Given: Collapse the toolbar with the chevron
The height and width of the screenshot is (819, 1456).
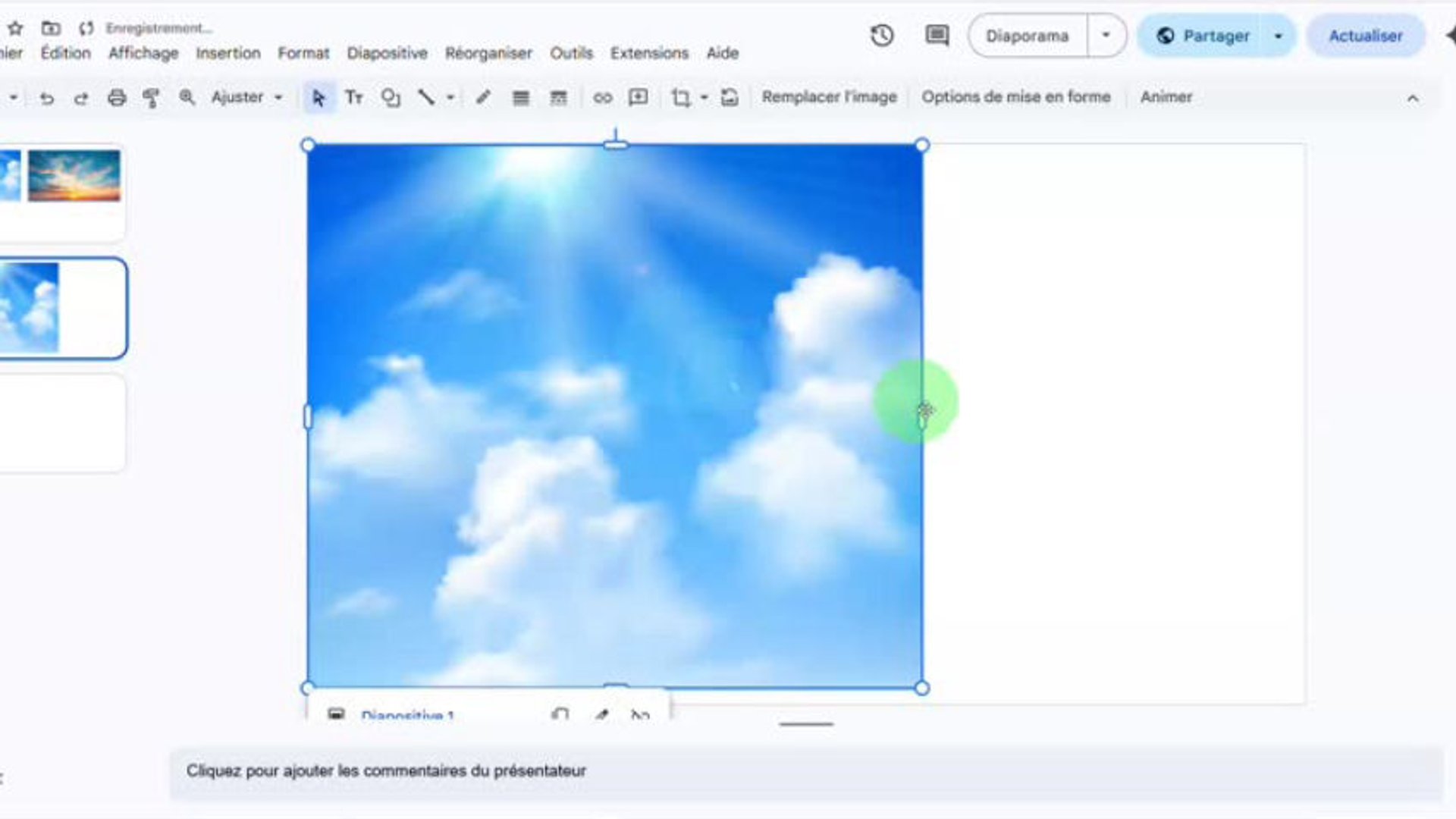Looking at the screenshot, I should pyautogui.click(x=1413, y=99).
